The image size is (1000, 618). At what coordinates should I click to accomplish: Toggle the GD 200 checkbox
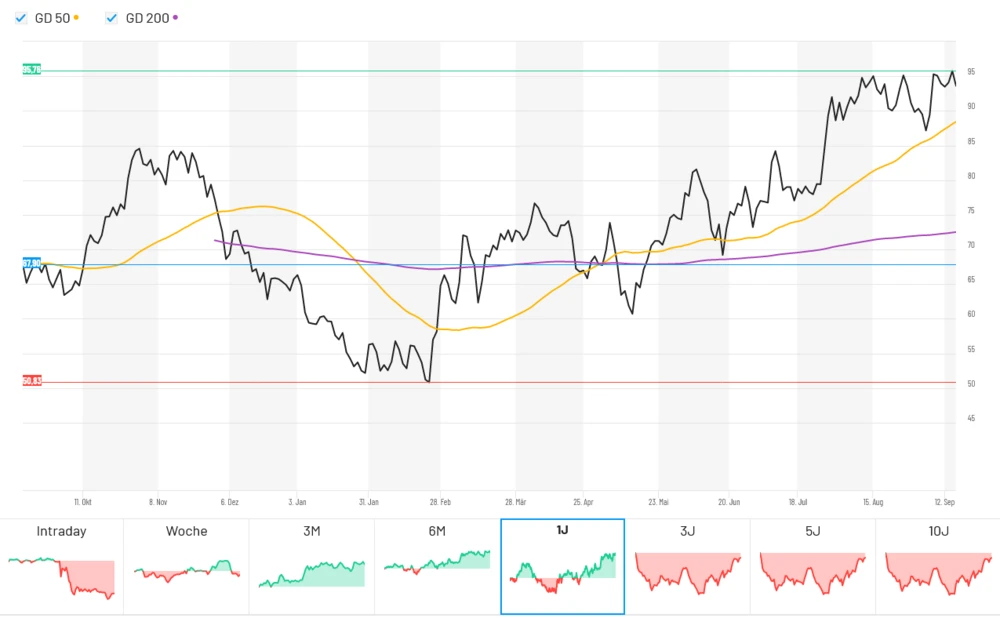(112, 18)
